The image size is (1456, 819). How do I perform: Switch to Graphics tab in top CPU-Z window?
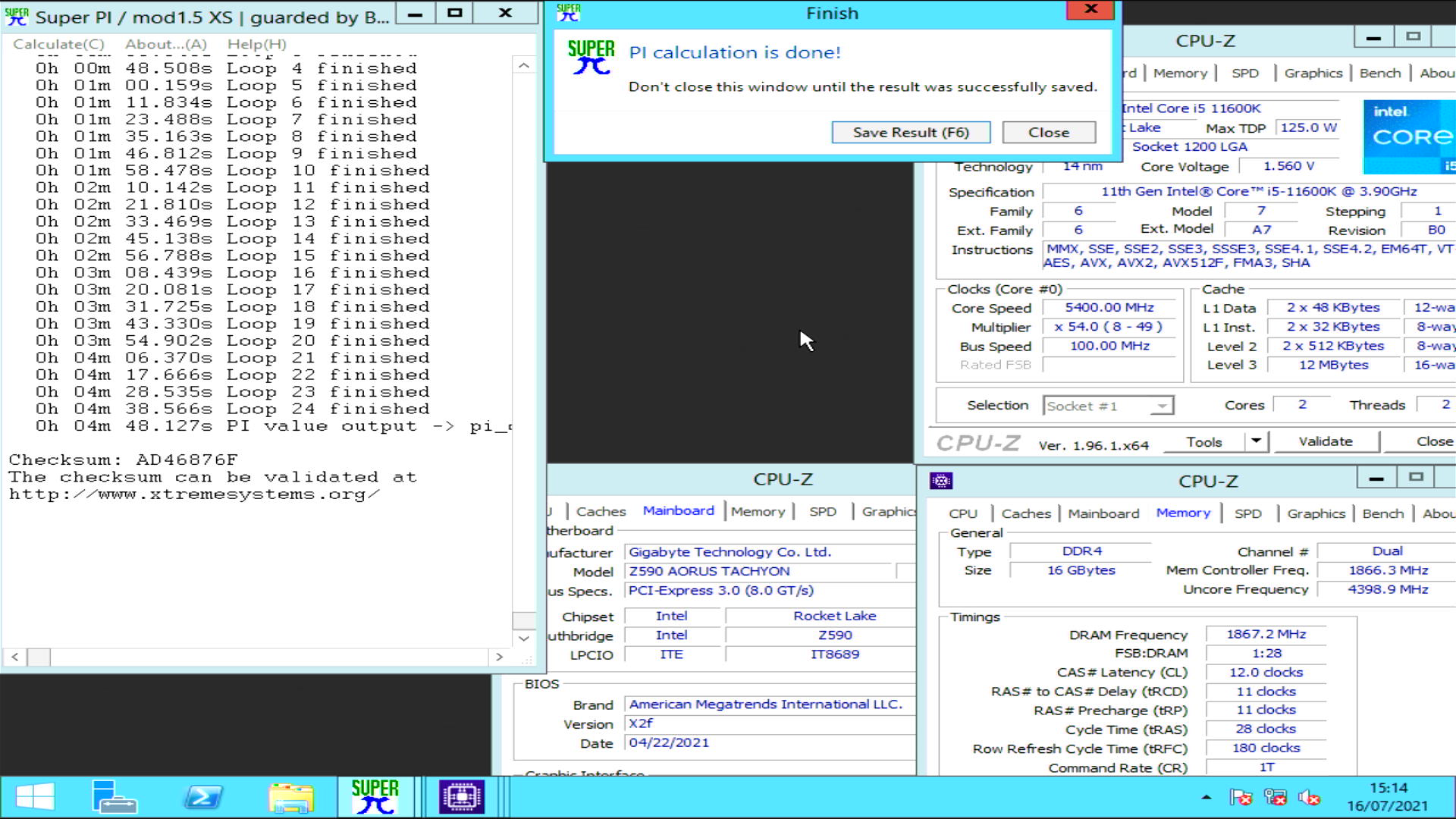point(1313,73)
